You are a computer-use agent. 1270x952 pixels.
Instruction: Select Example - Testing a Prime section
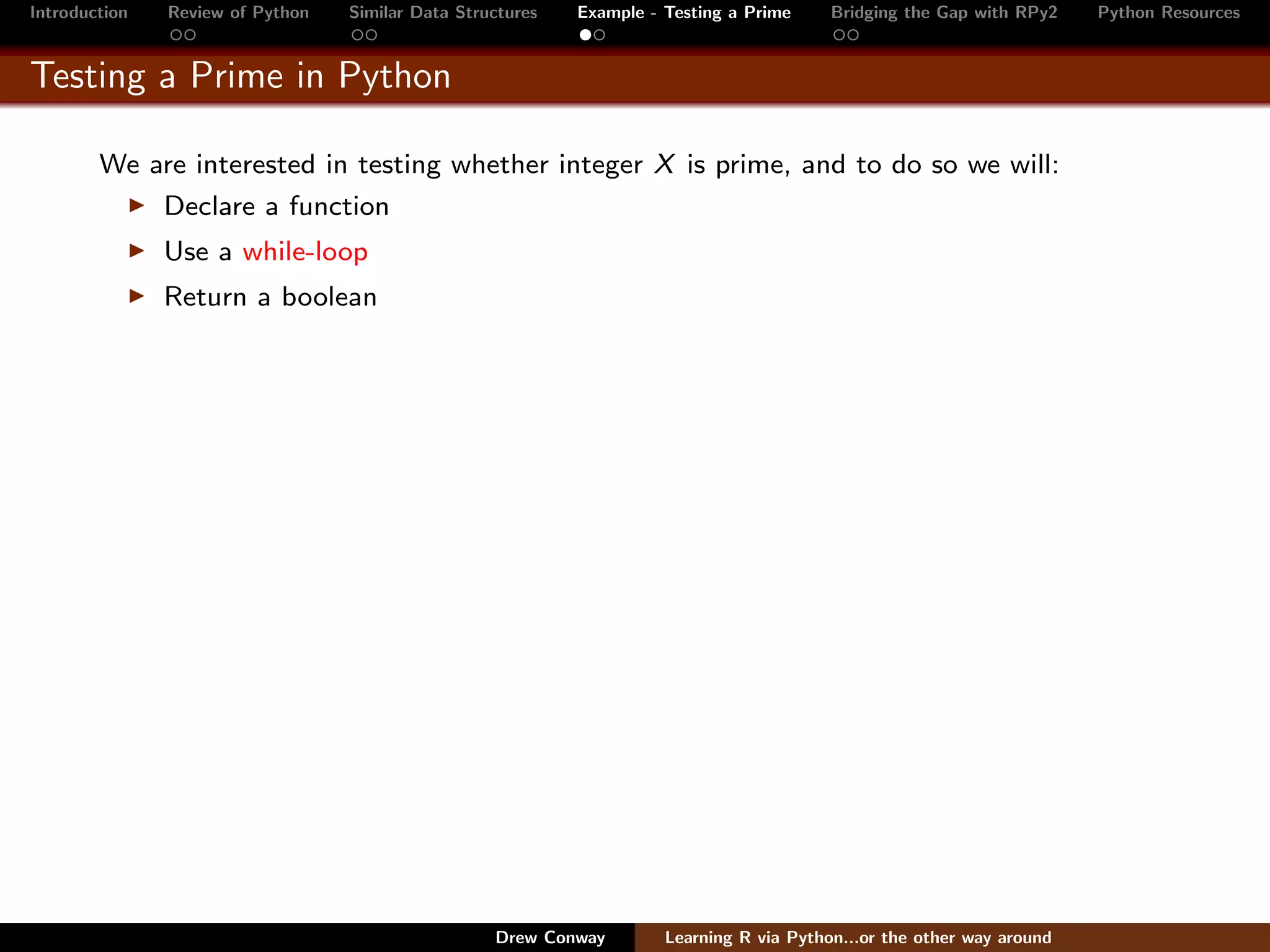click(x=684, y=13)
